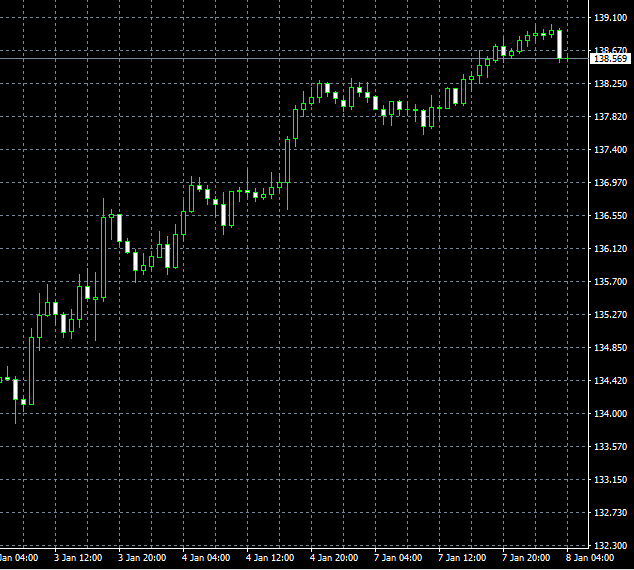Image resolution: width=634 pixels, height=570 pixels.
Task: Click the 133.150 price axis label
Action: [610, 480]
